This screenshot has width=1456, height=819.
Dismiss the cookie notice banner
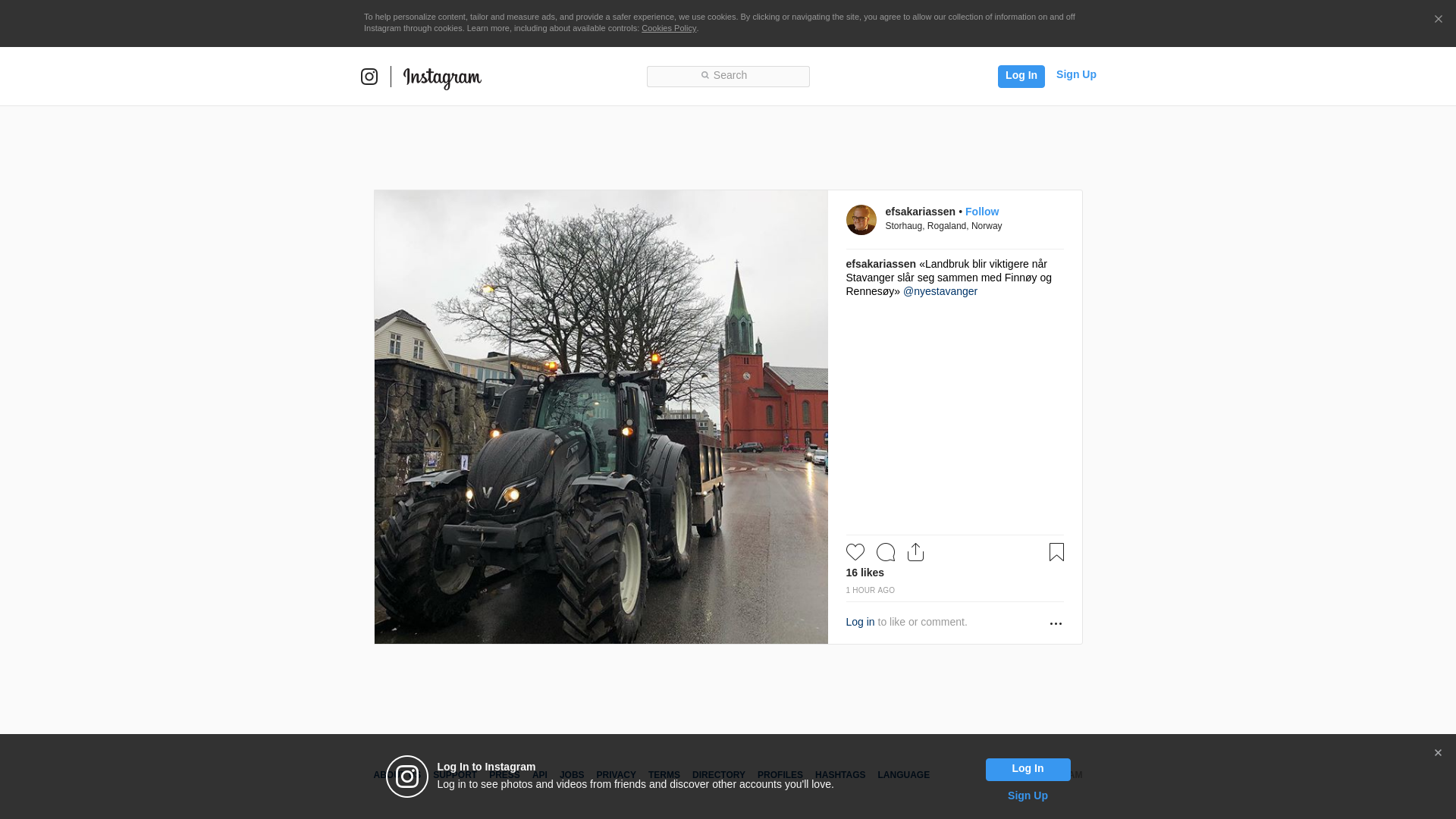pos(1438,19)
